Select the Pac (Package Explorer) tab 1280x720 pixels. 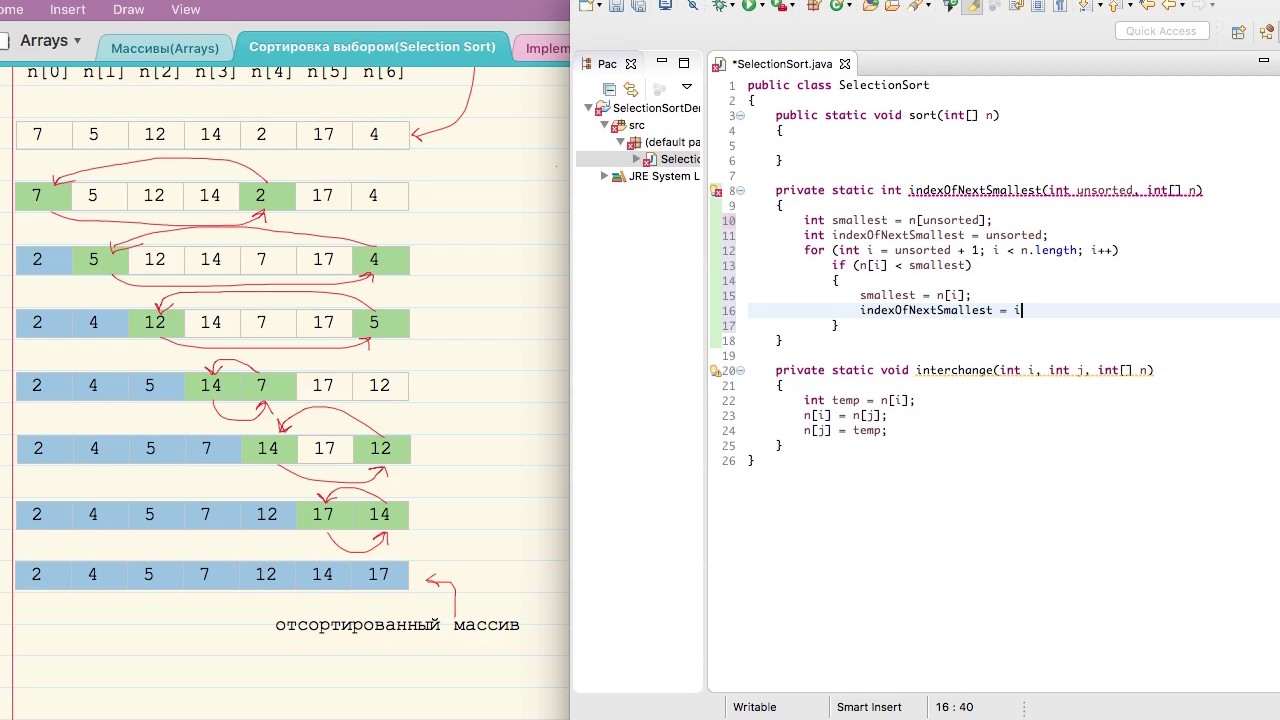[x=607, y=64]
